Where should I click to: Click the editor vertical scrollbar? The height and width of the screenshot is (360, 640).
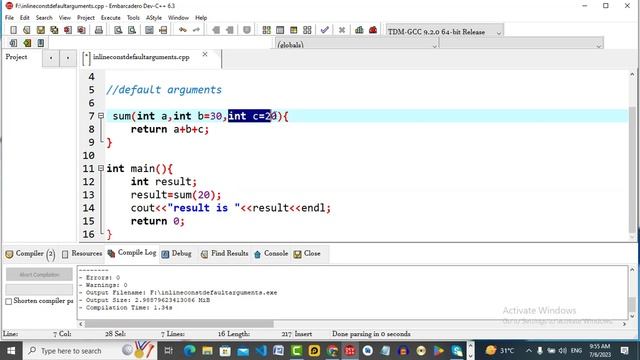tap(632, 169)
